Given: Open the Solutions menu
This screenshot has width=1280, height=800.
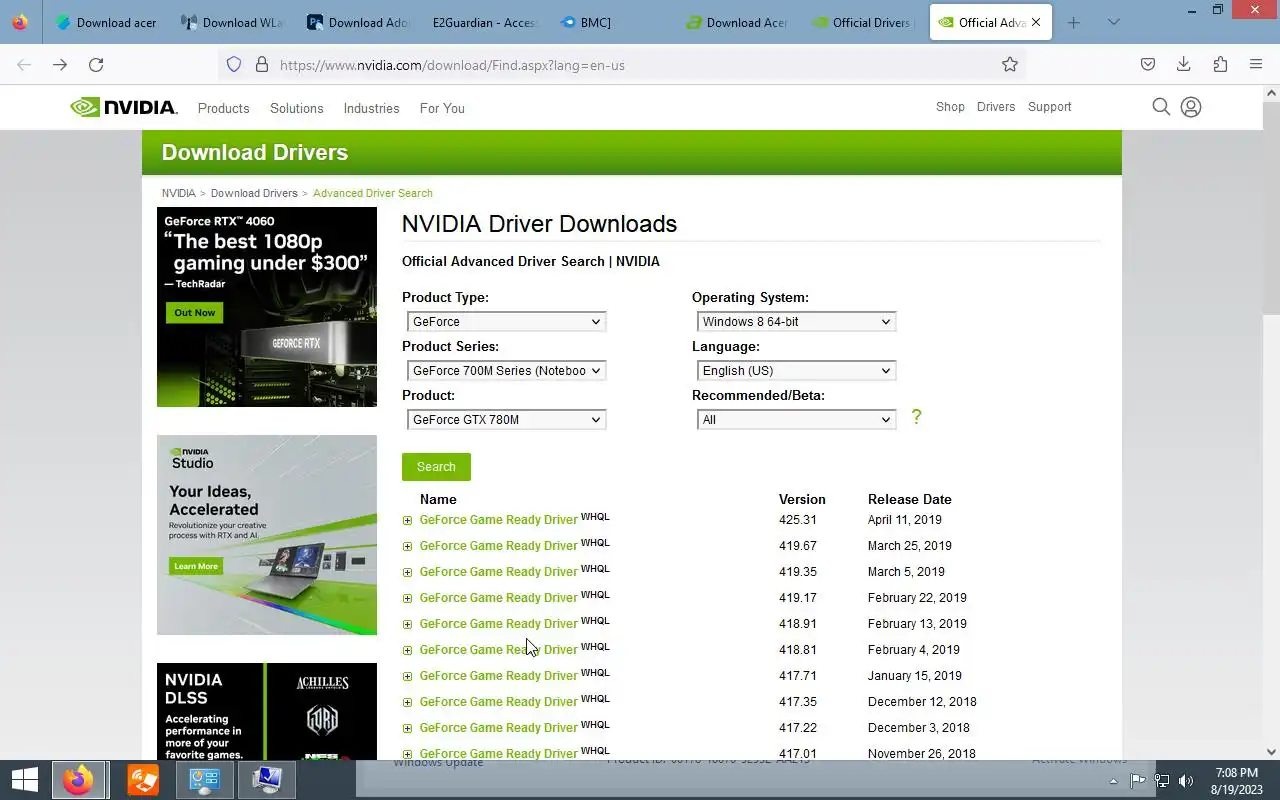Looking at the screenshot, I should coord(296,108).
